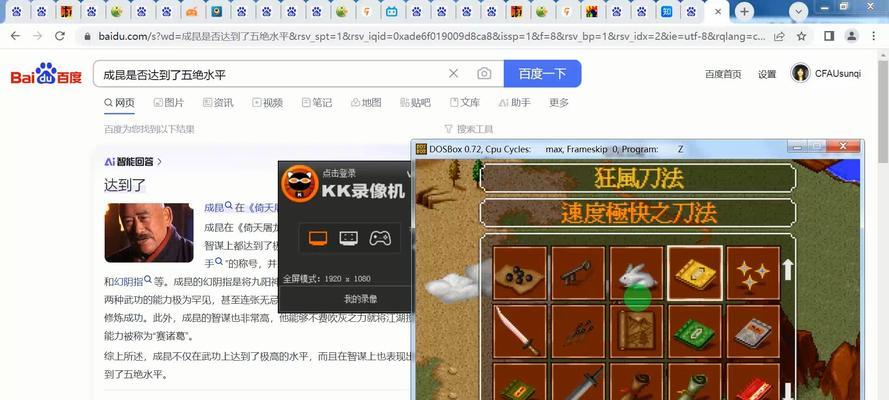Open the AI 助手 tab
889x400 pixels.
(515, 103)
